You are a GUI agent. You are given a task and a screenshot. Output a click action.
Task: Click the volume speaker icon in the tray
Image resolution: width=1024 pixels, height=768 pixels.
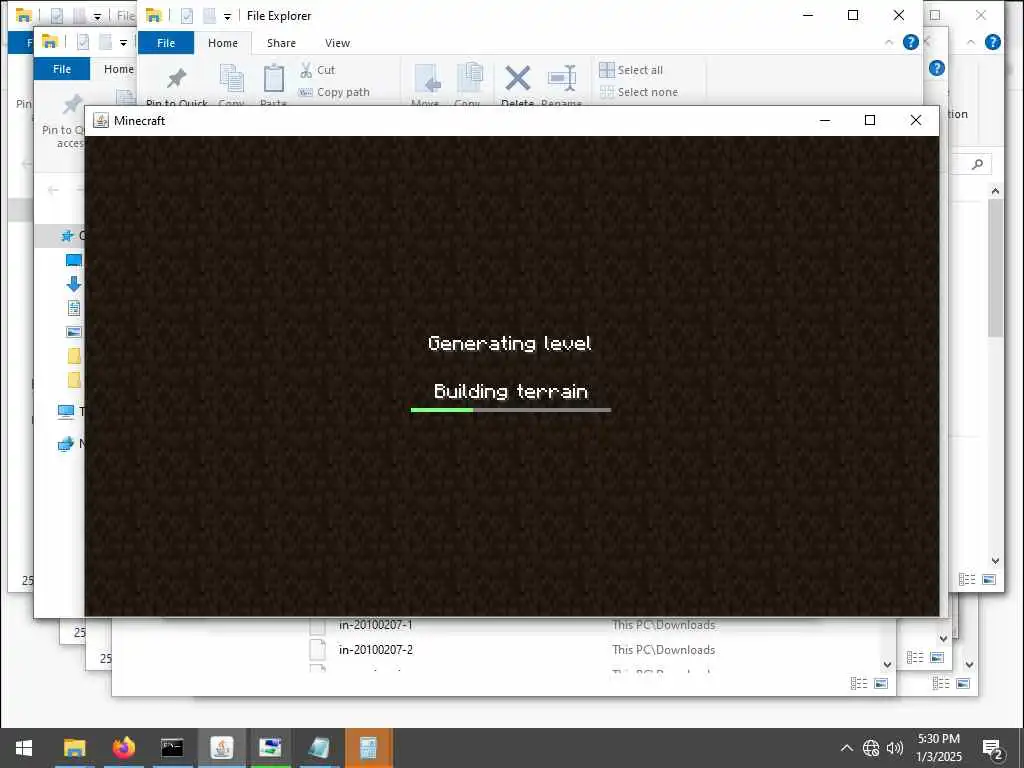click(895, 748)
